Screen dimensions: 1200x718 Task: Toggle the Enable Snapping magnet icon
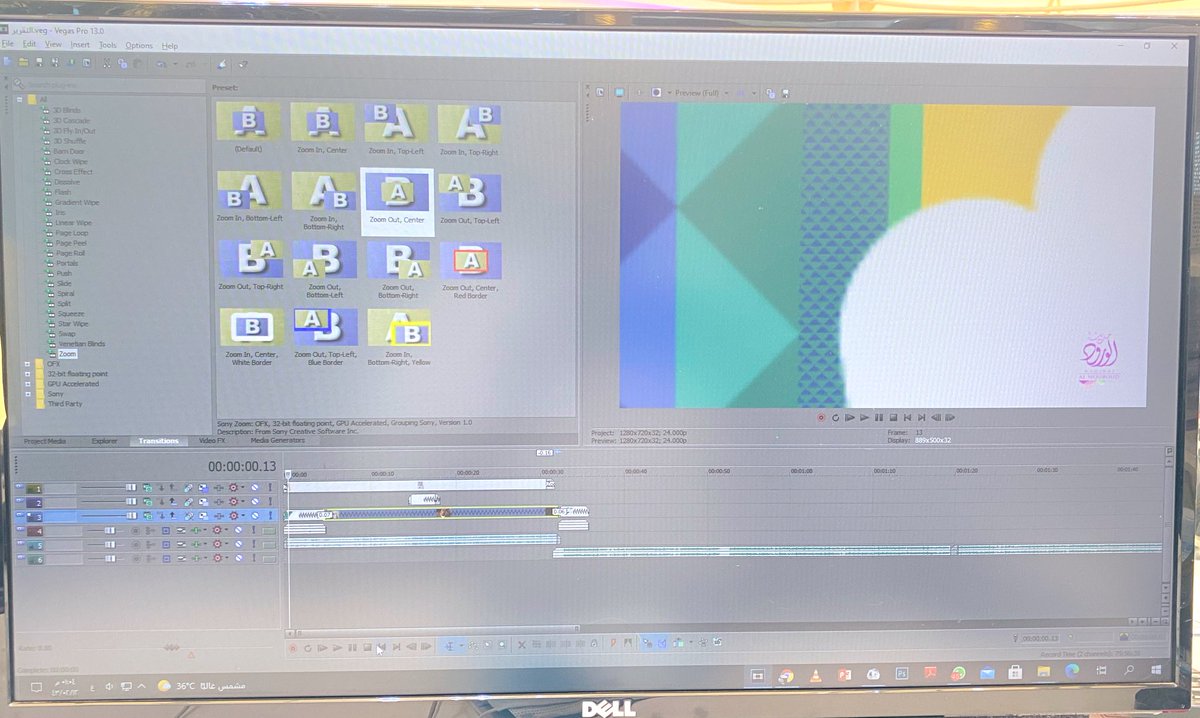click(647, 643)
